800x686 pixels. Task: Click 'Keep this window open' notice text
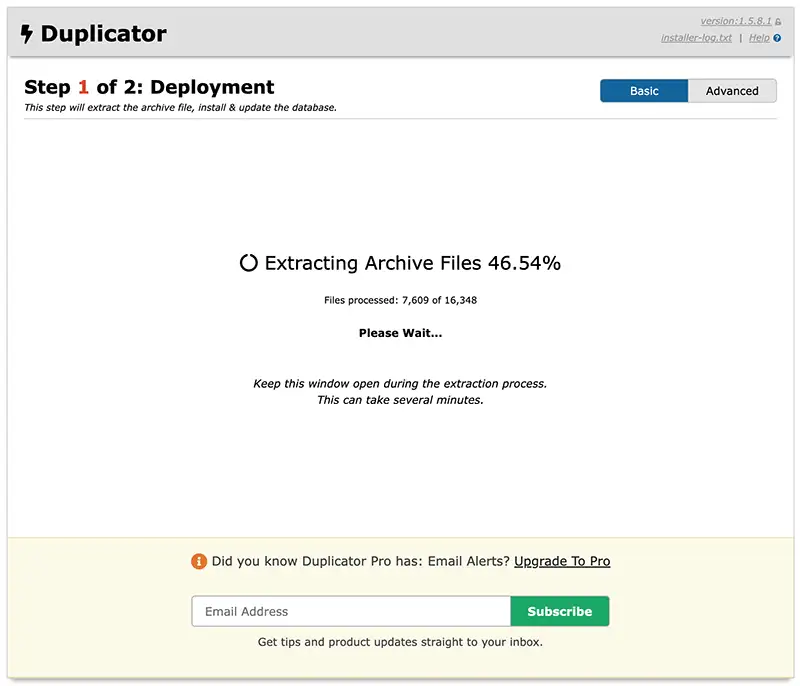(x=400, y=384)
